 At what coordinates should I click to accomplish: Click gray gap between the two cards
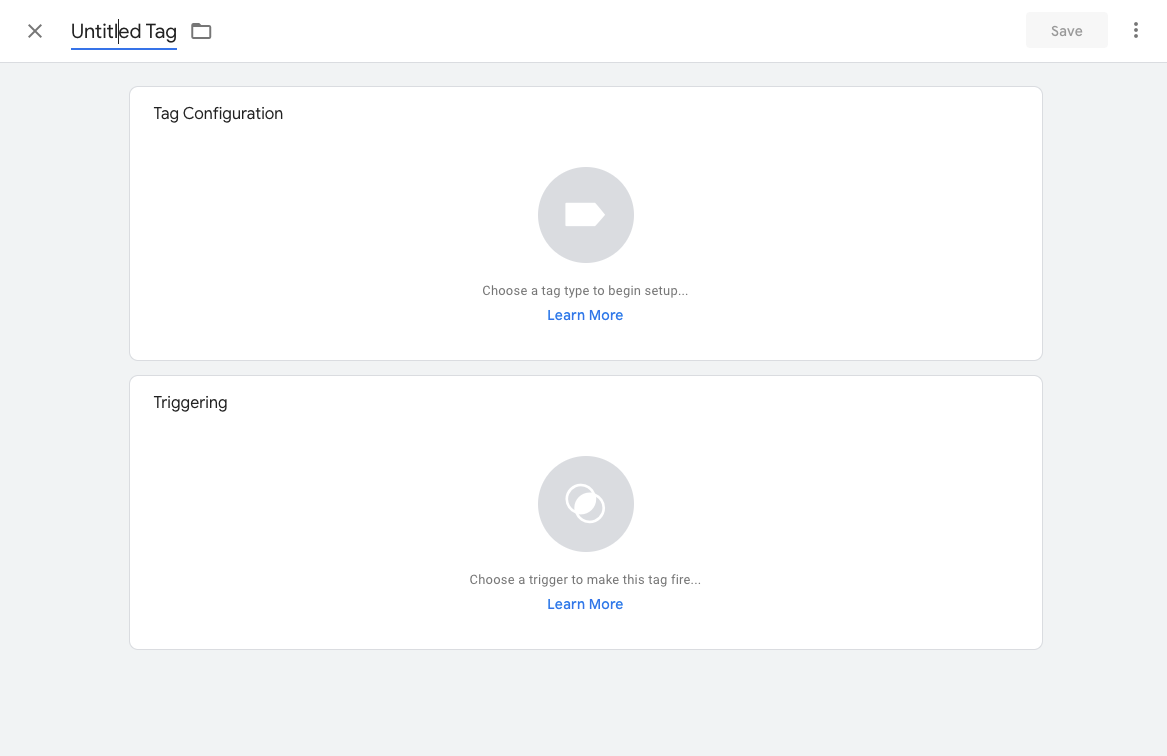[585, 368]
